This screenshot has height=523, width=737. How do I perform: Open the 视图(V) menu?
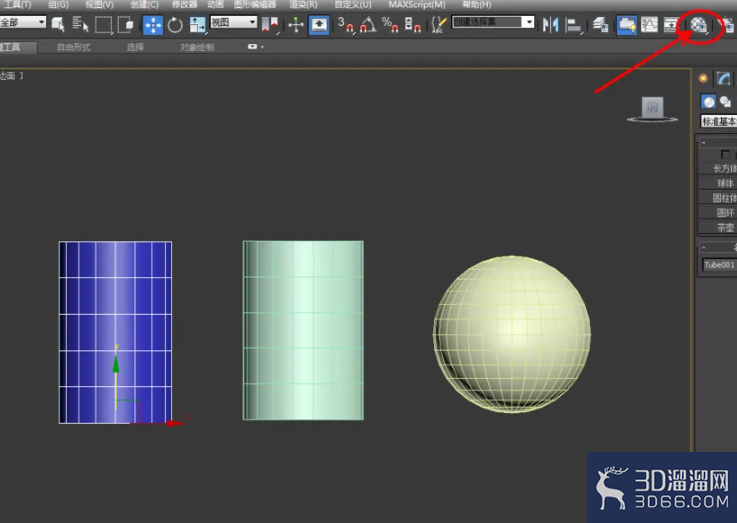coord(100,5)
